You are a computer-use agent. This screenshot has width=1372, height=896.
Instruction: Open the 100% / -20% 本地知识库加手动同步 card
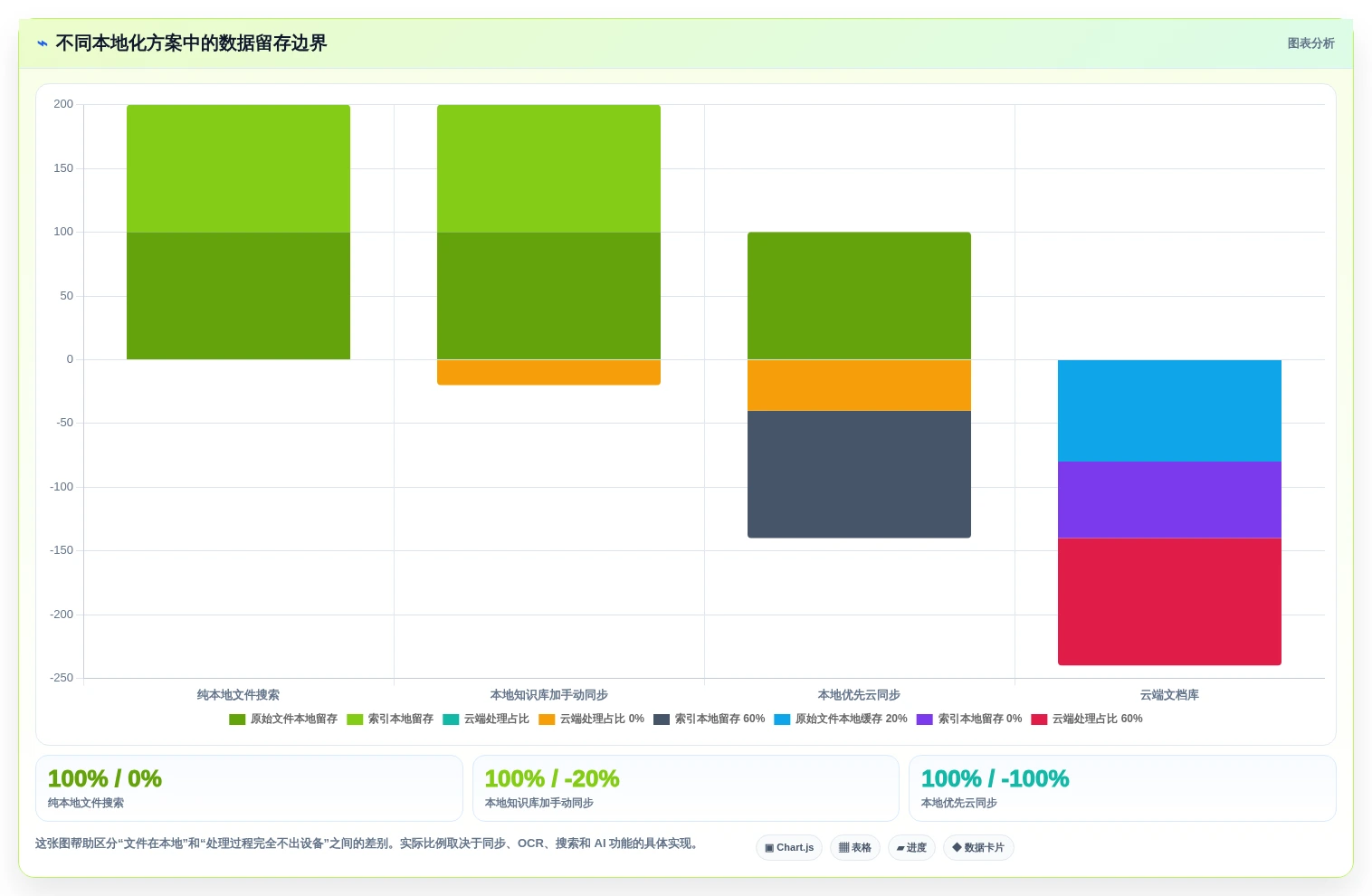click(x=686, y=788)
